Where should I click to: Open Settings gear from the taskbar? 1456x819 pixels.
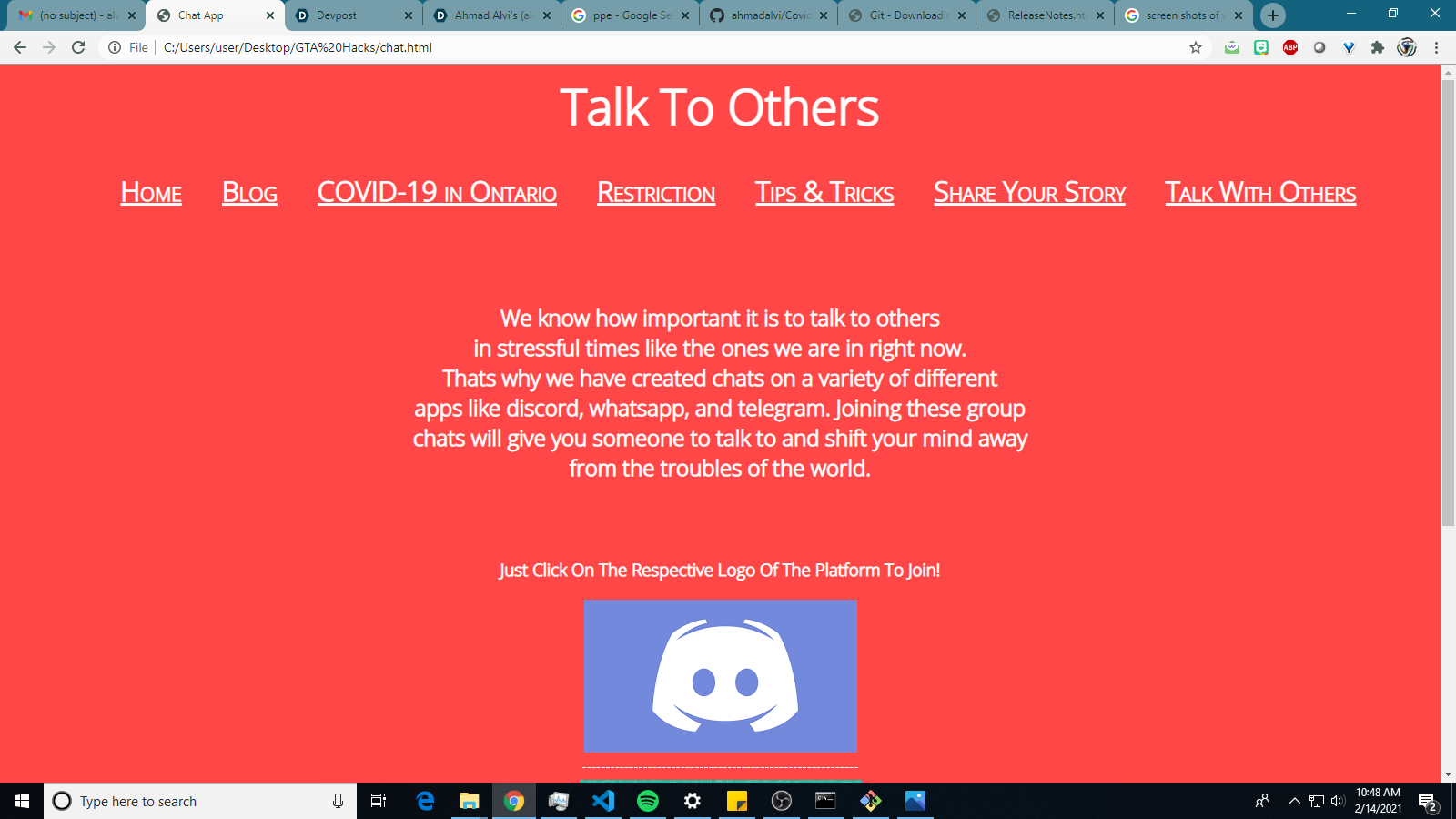pos(693,801)
